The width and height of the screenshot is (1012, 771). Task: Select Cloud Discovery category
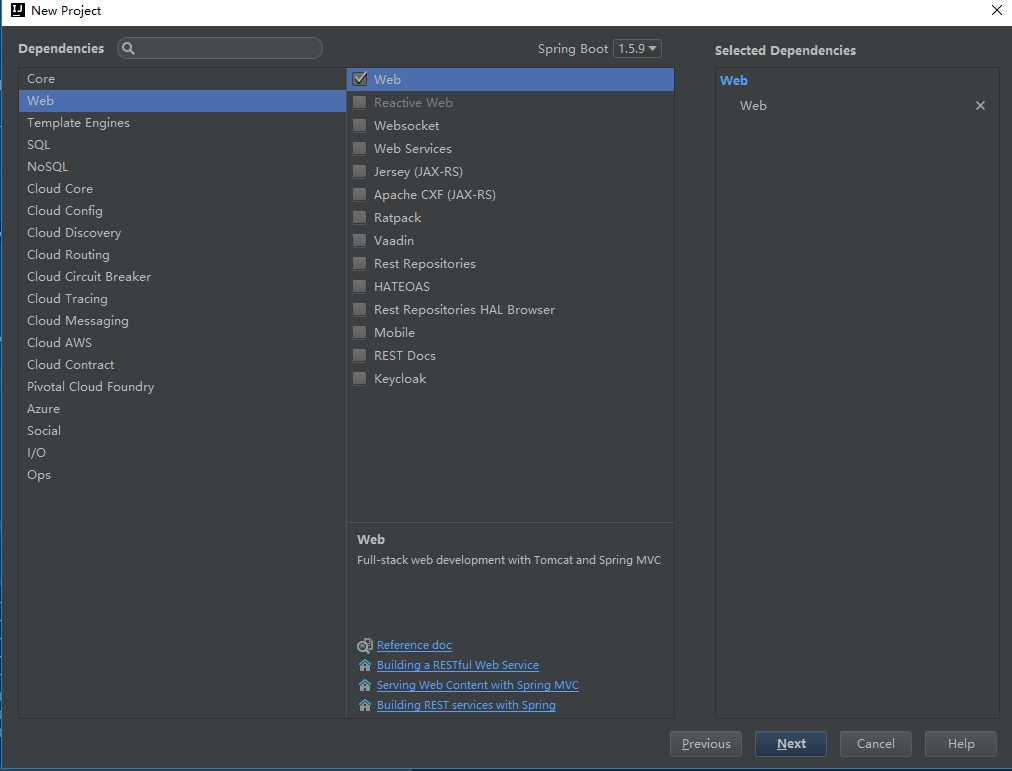click(182, 232)
